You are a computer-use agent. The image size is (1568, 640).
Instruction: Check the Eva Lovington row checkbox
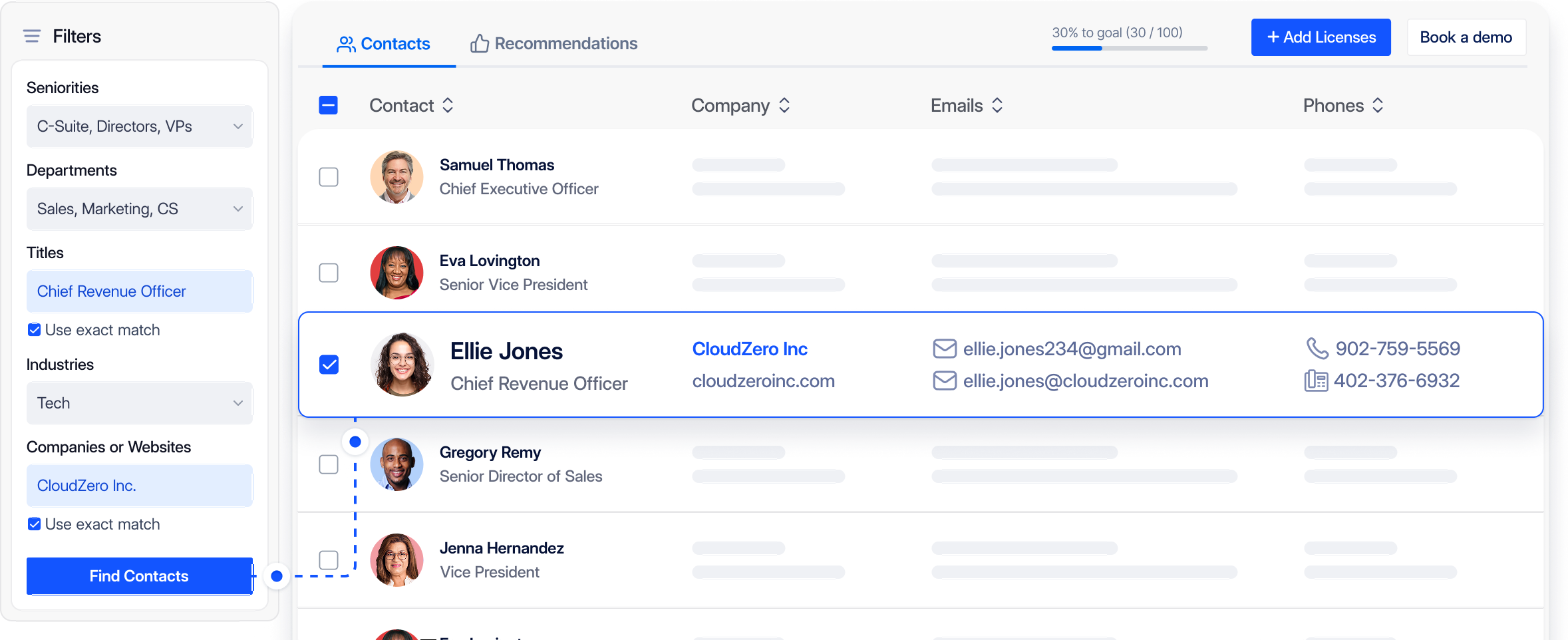pos(329,273)
